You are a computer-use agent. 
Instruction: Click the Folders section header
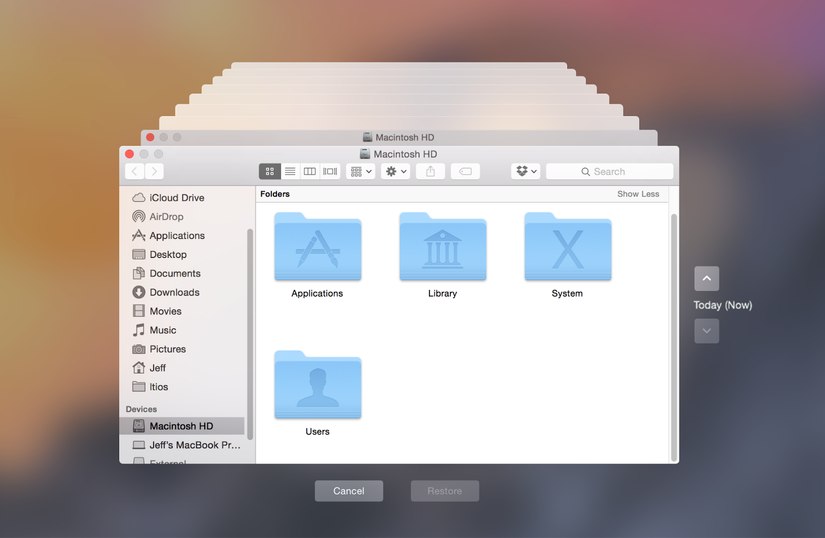tap(275, 194)
